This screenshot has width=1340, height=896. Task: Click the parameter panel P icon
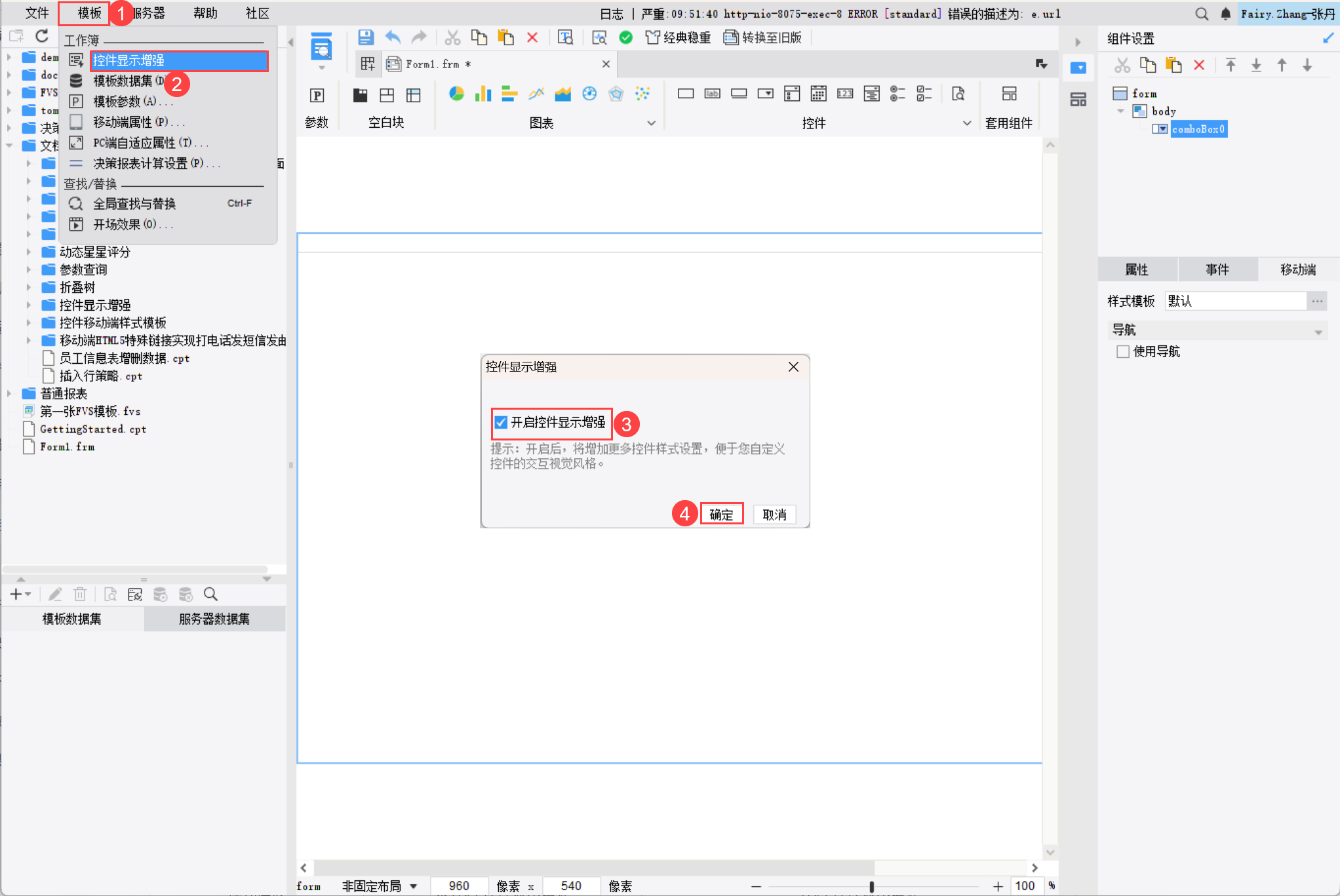[x=317, y=96]
